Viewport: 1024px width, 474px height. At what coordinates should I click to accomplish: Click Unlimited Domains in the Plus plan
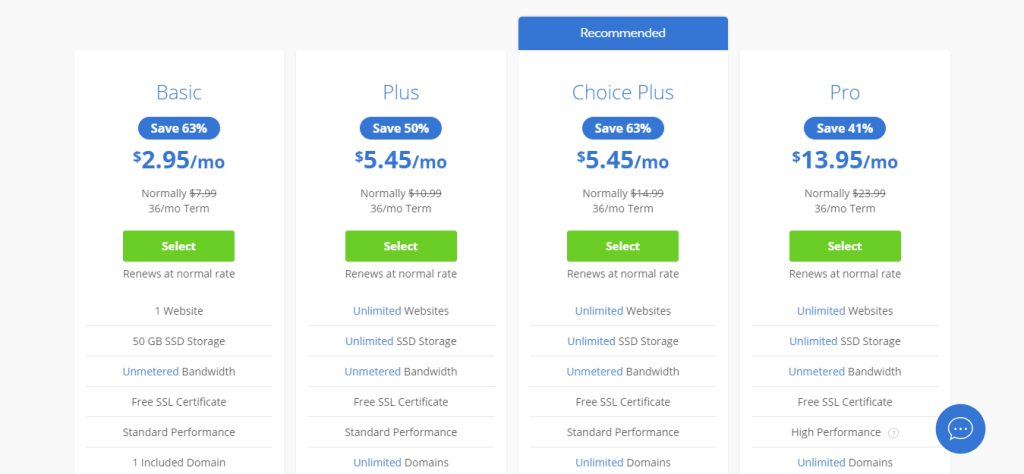(x=377, y=462)
